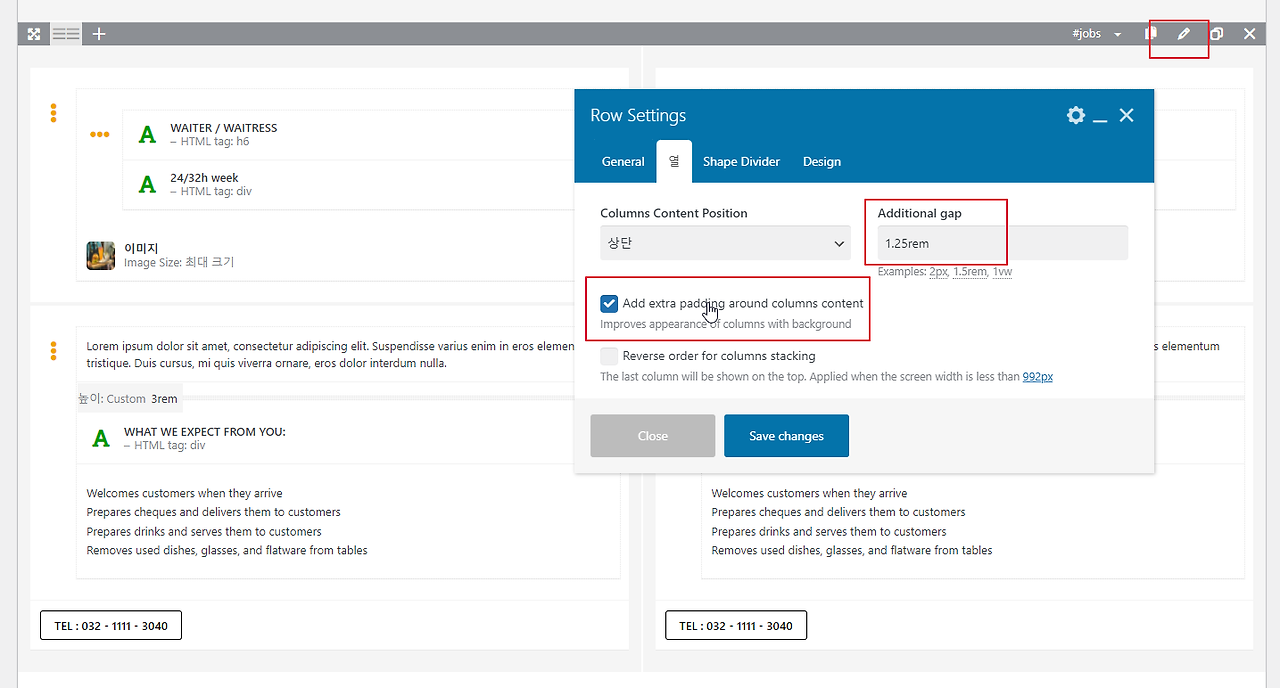
Task: Click the orange horizontal dots inner row handle
Action: 100,134
